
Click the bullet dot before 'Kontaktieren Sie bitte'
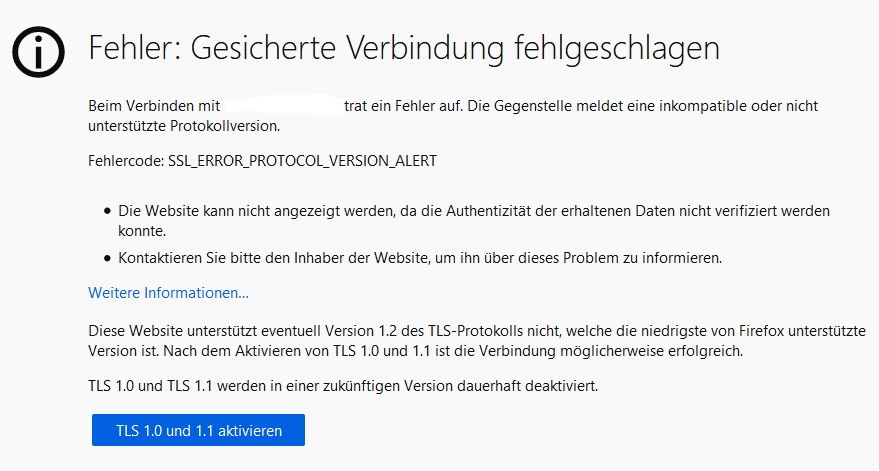(x=108, y=258)
